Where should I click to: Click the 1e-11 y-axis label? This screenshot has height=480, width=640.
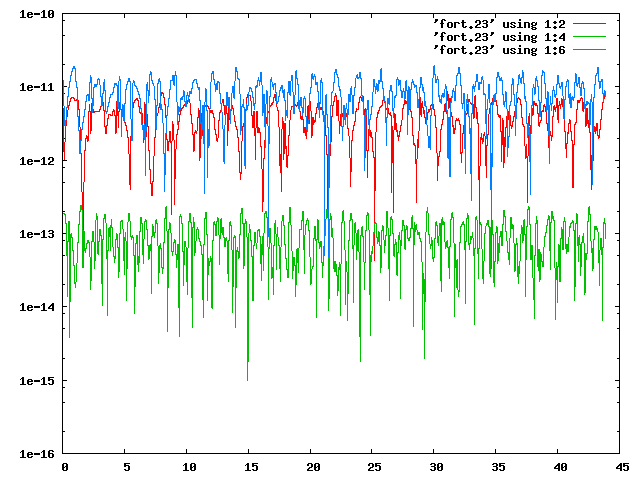[37, 87]
